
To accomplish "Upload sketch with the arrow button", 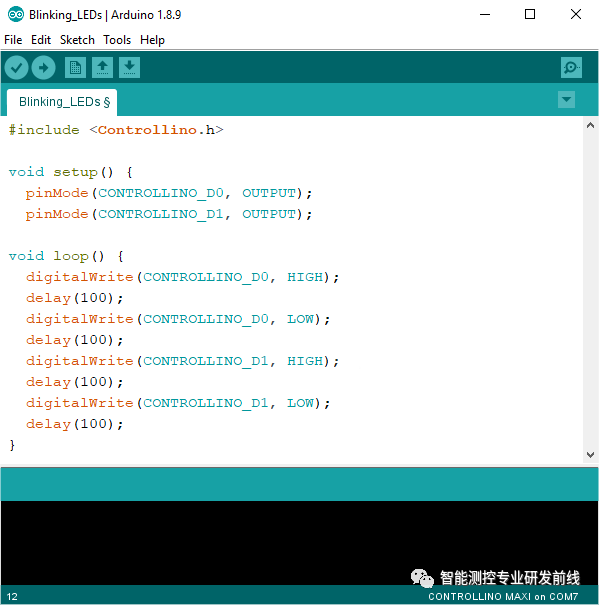I will 43,68.
